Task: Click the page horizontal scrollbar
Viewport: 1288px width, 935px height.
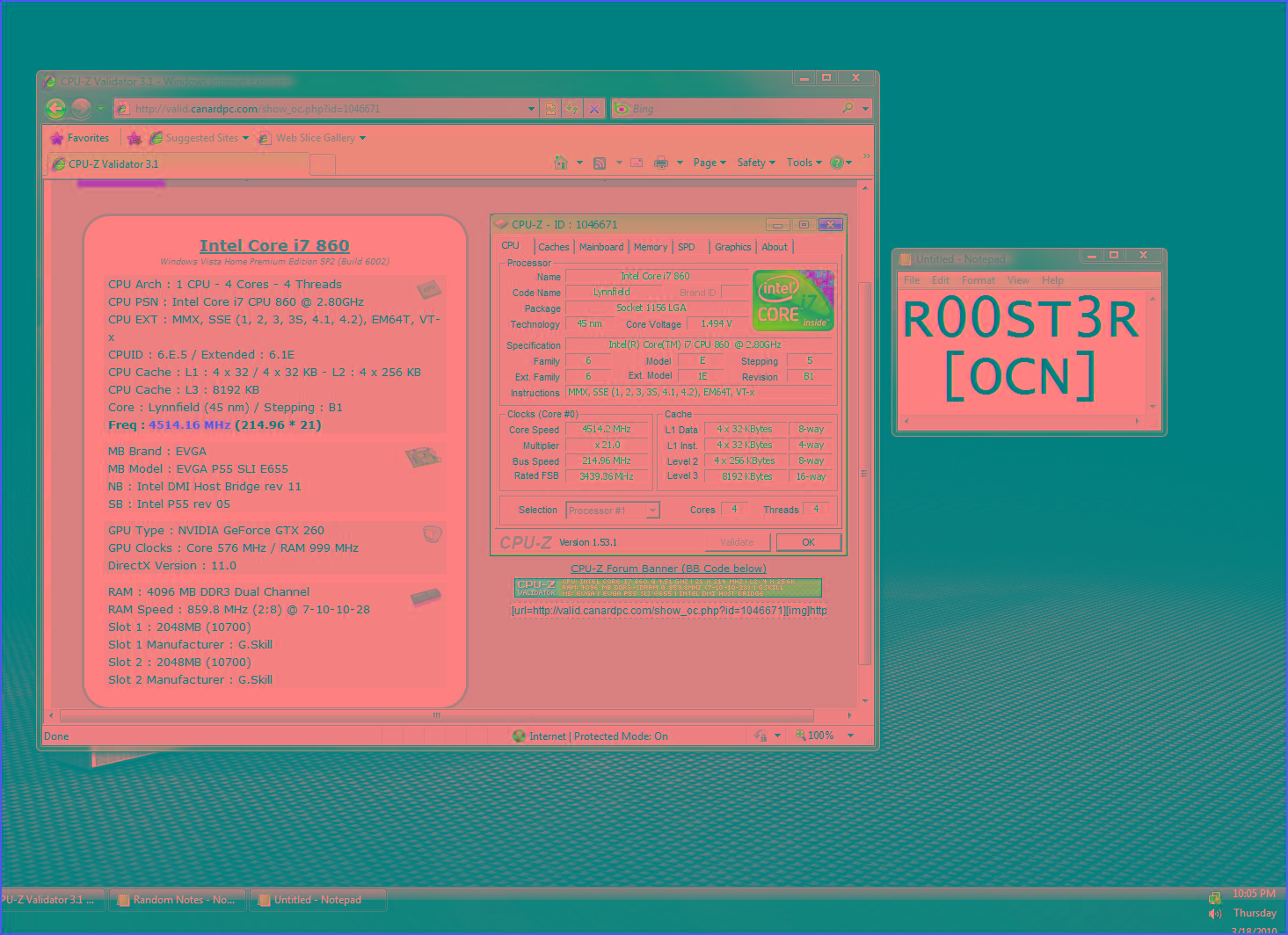Action: coord(437,715)
